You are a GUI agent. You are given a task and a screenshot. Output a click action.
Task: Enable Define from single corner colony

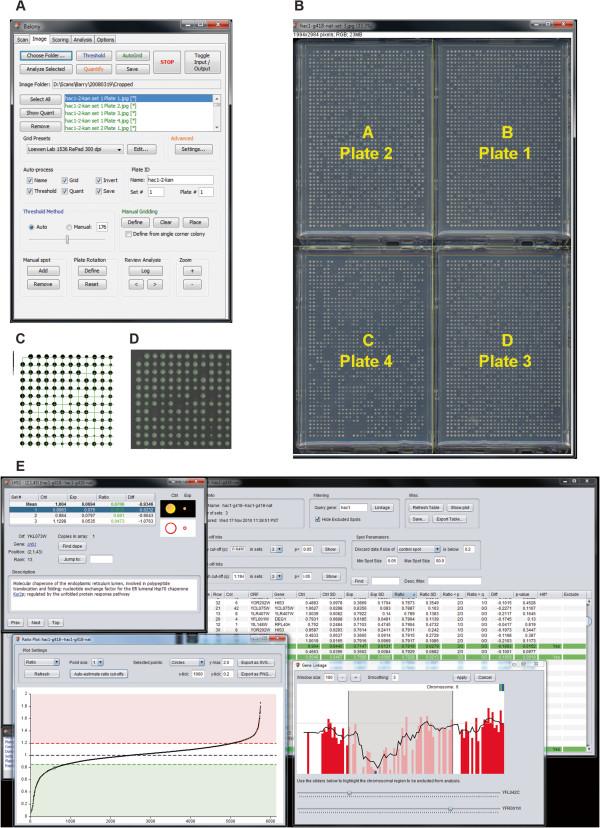point(127,233)
